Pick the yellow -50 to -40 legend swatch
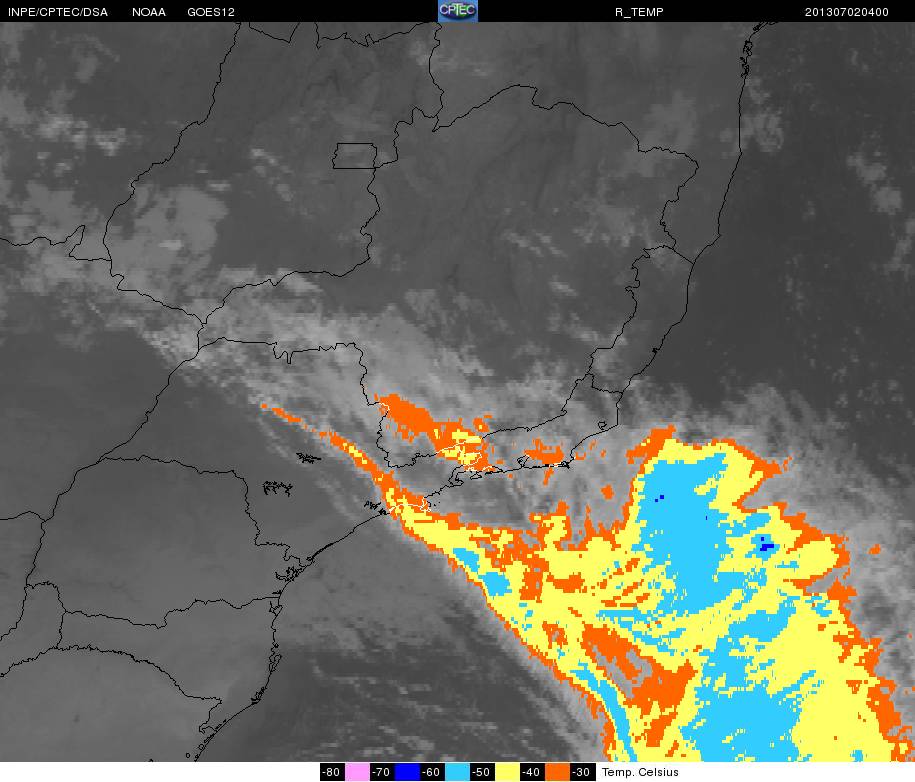This screenshot has width=915, height=782. [x=507, y=772]
